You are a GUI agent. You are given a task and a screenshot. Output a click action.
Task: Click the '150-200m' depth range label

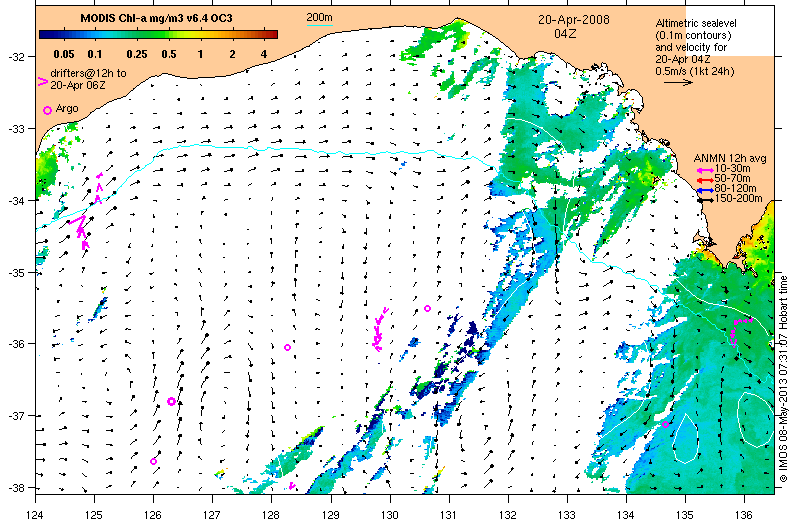[x=739, y=199]
